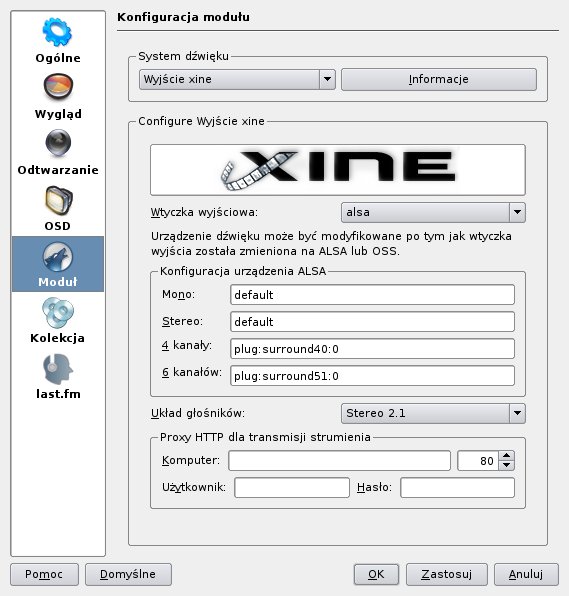Increase the proxy port number with up arrow
The height and width of the screenshot is (596, 569).
click(507, 455)
